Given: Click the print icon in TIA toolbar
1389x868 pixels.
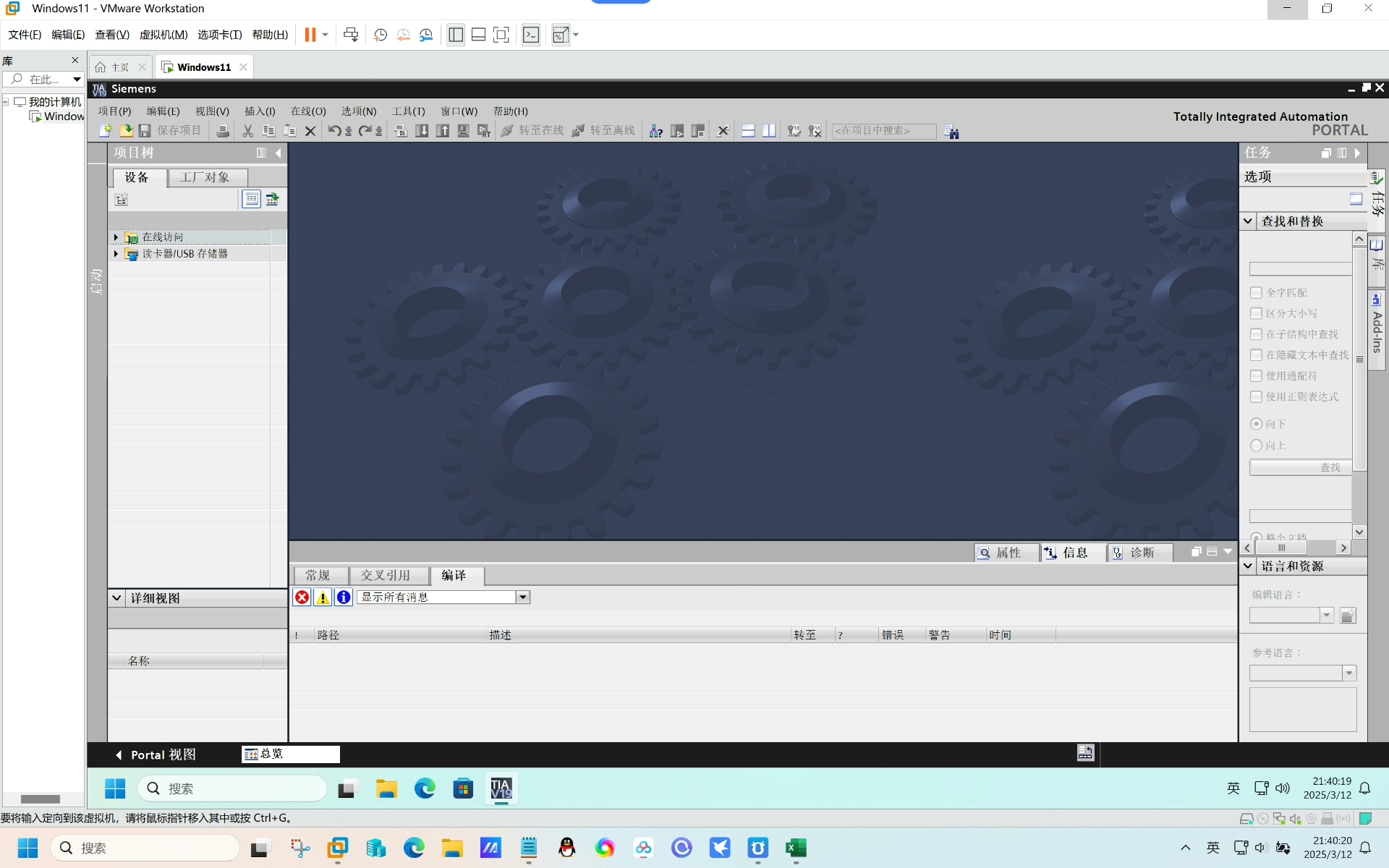Looking at the screenshot, I should [x=223, y=131].
